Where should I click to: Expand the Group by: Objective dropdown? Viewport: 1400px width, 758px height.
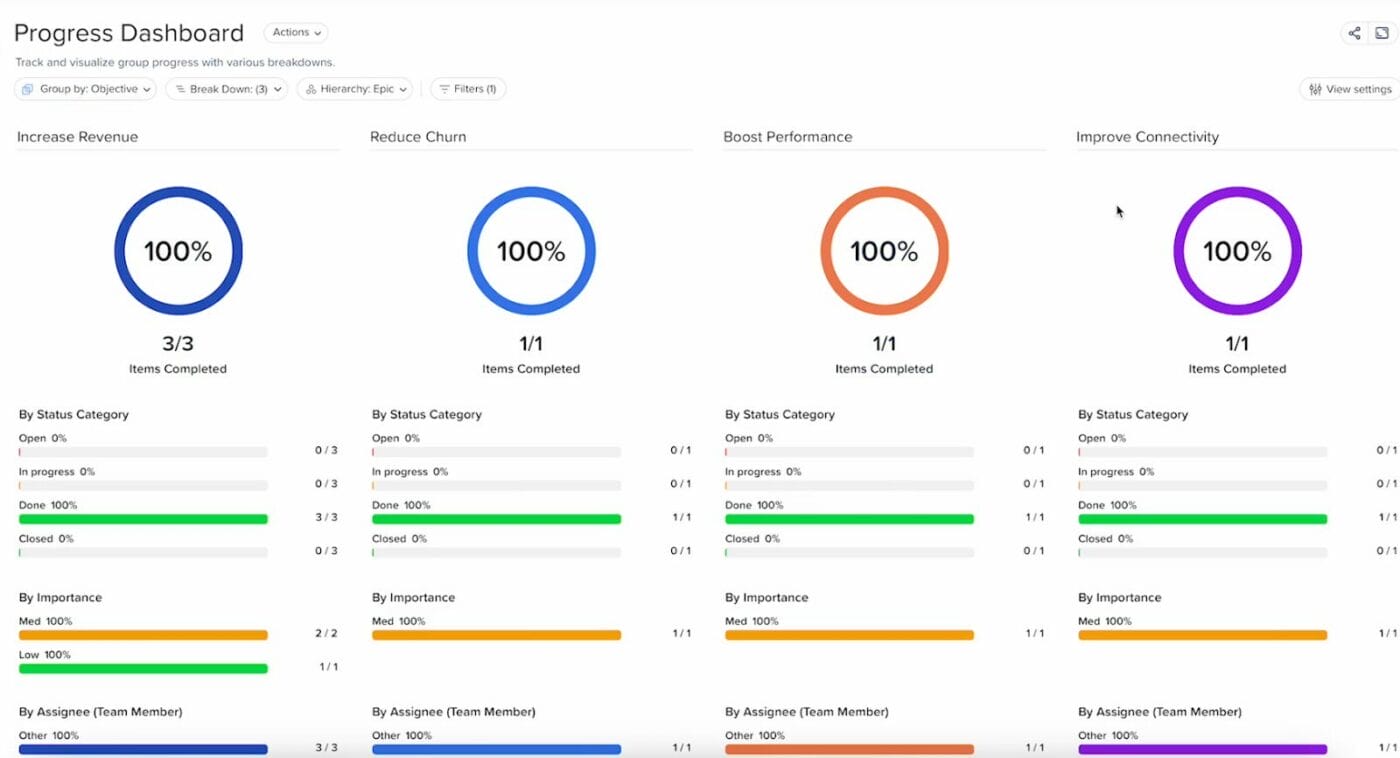coord(86,89)
